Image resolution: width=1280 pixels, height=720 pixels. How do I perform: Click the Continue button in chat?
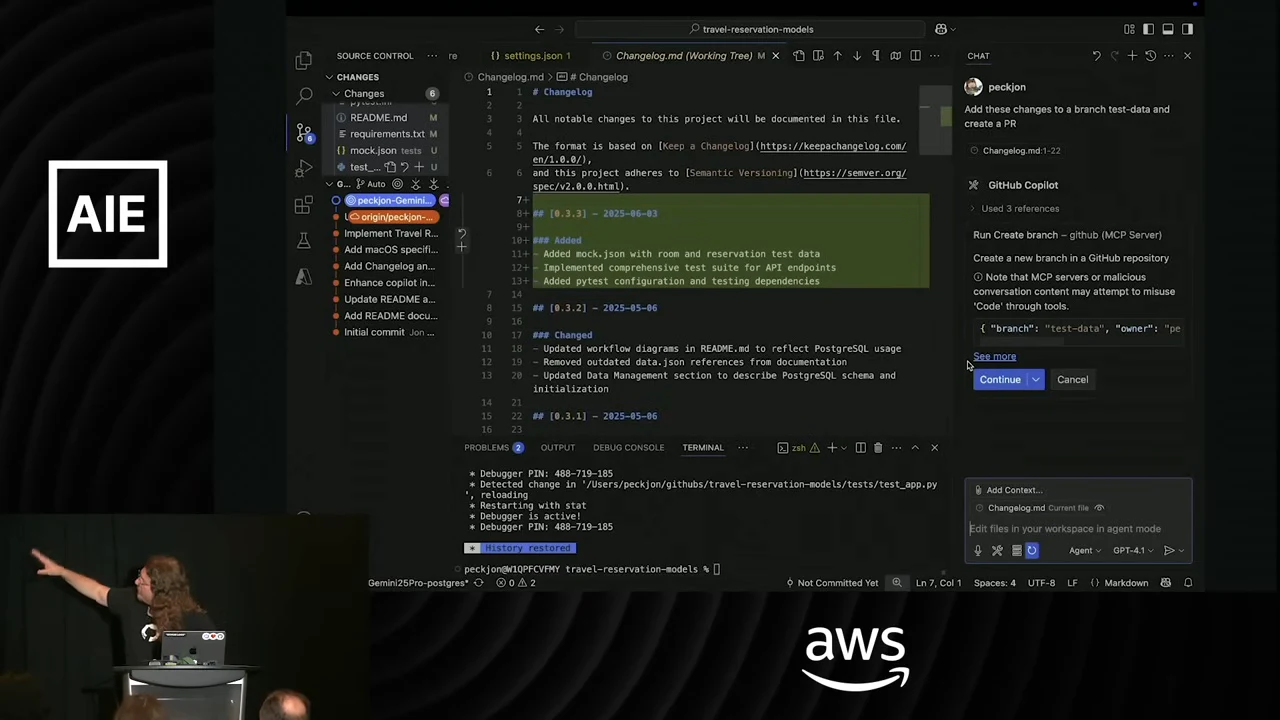[1000, 380]
